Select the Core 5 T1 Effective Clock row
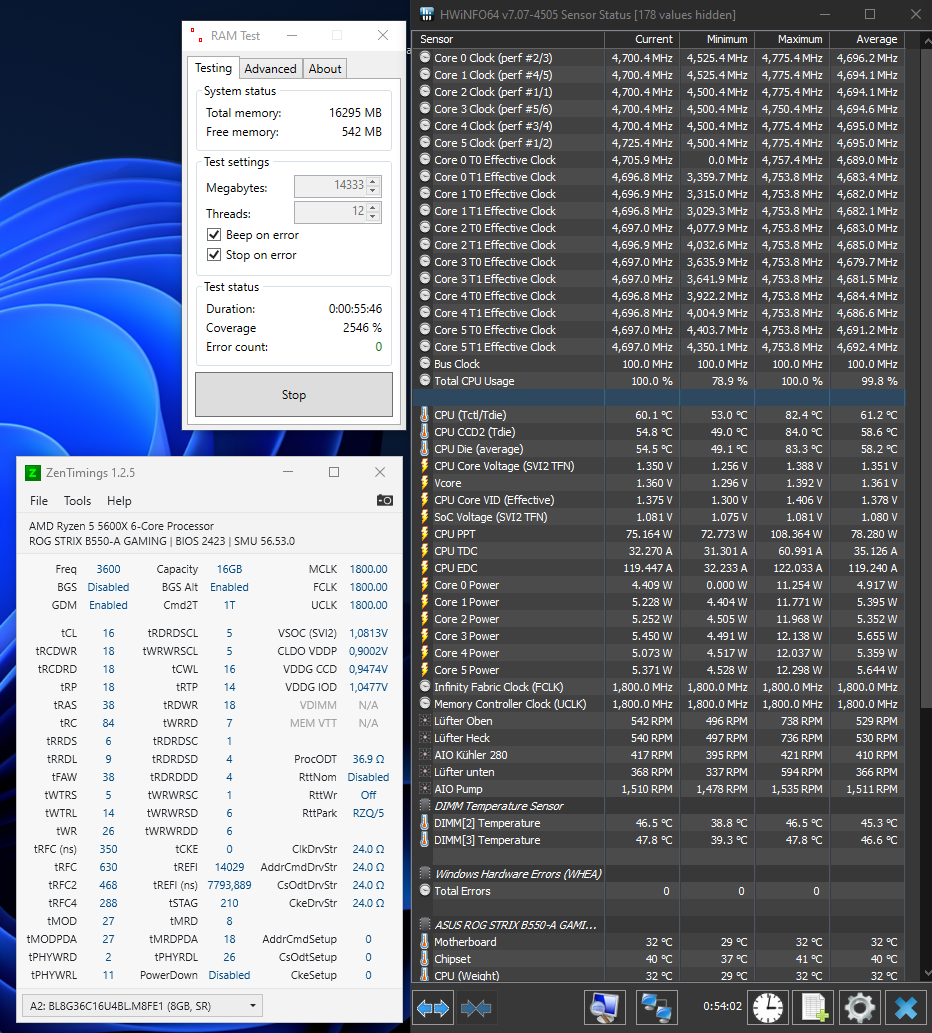Viewport: 932px width, 1033px height. point(659,347)
